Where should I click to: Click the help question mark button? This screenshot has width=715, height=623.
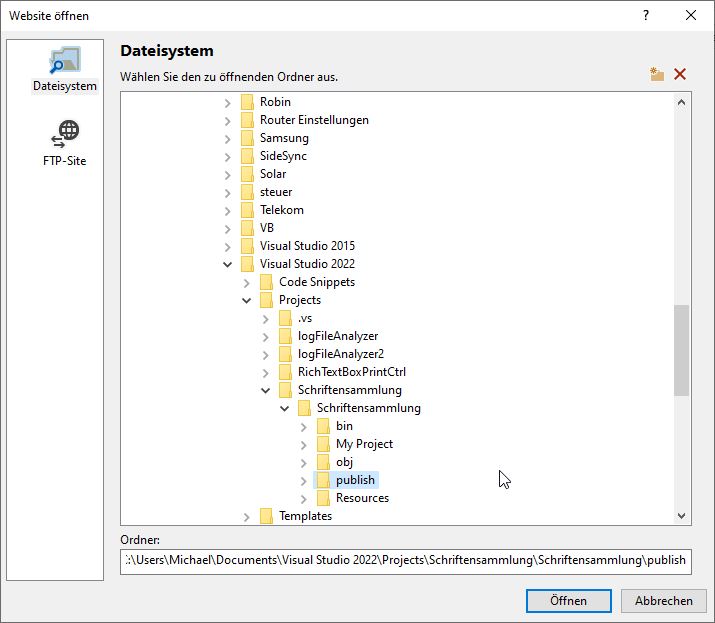pos(646,16)
